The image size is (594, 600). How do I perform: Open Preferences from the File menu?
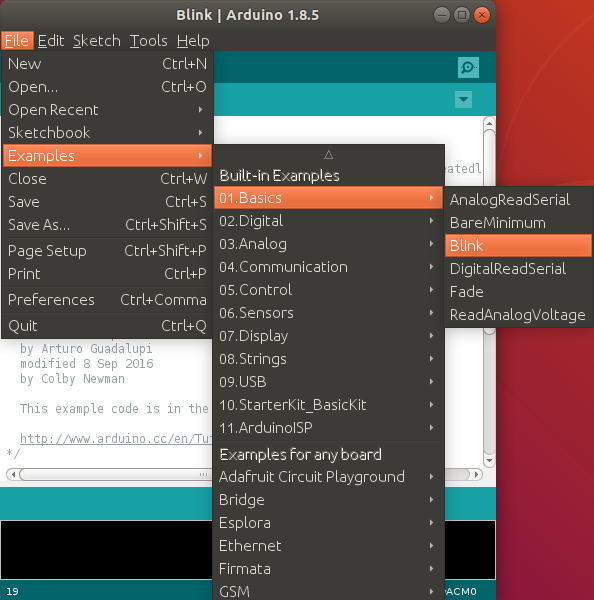tap(107, 300)
